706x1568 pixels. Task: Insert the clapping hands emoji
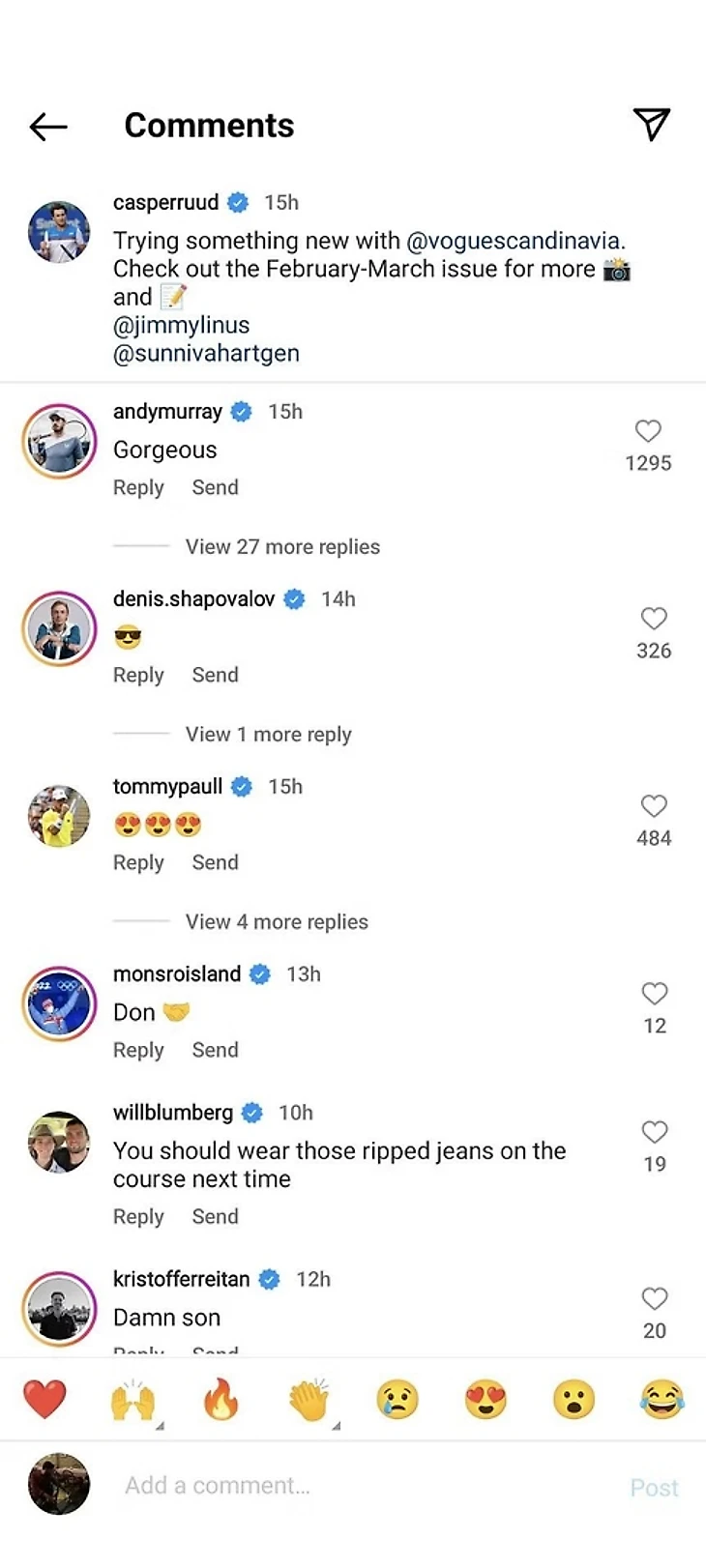tap(309, 1399)
